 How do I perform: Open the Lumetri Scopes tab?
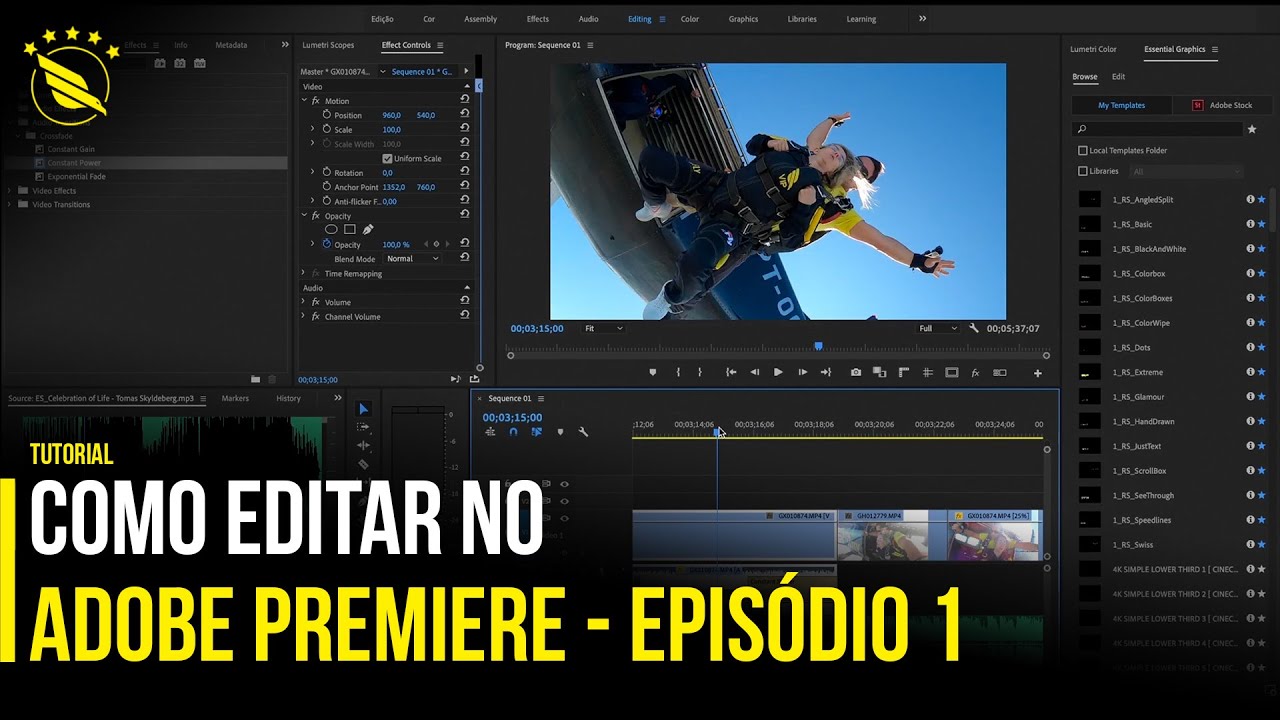point(328,45)
